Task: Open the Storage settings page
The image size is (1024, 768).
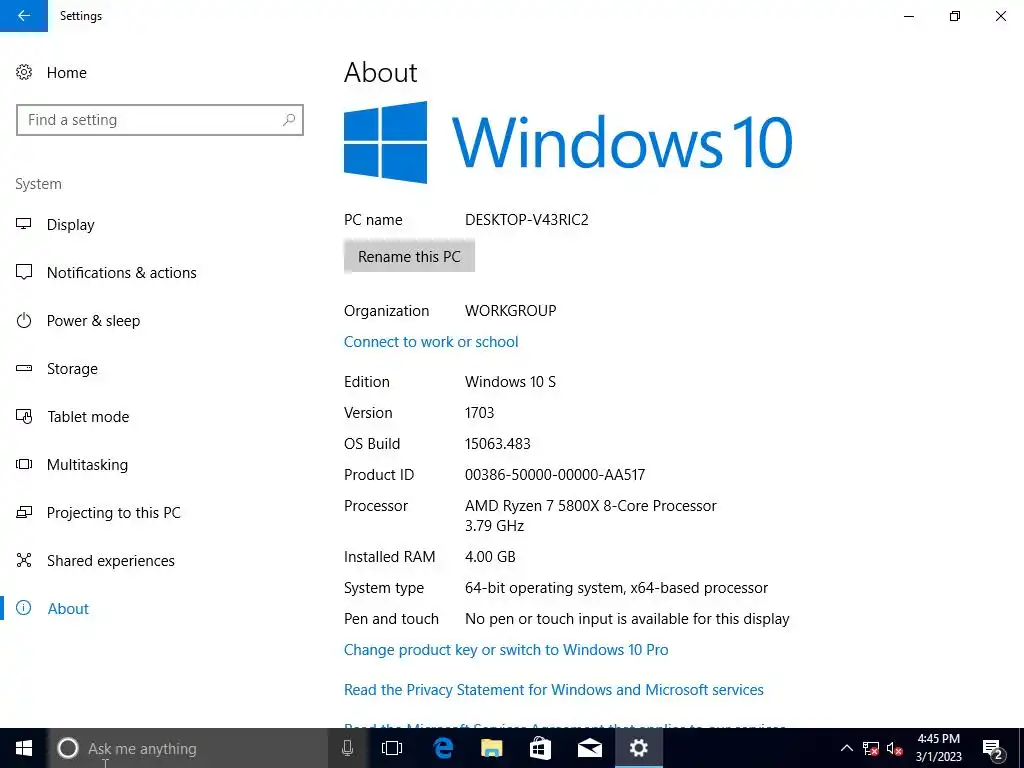Action: [x=72, y=369]
